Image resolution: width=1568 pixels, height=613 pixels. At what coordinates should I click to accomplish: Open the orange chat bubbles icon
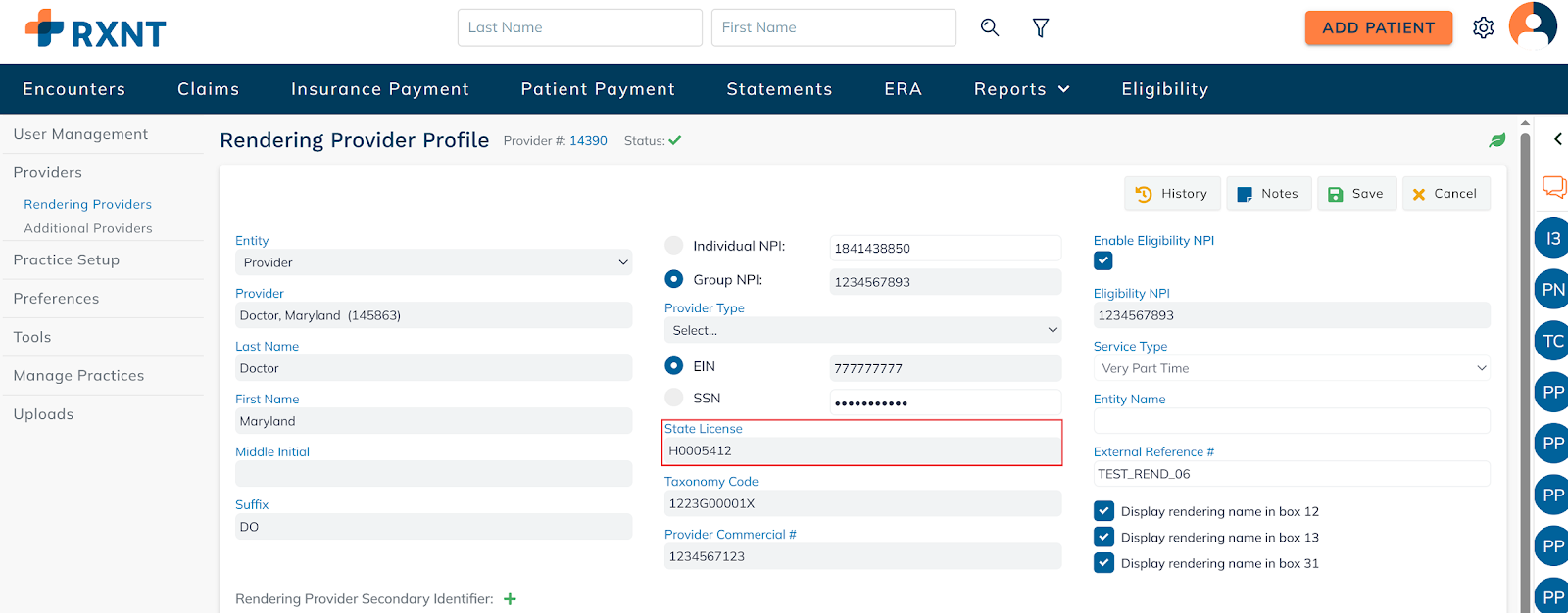pos(1554,186)
